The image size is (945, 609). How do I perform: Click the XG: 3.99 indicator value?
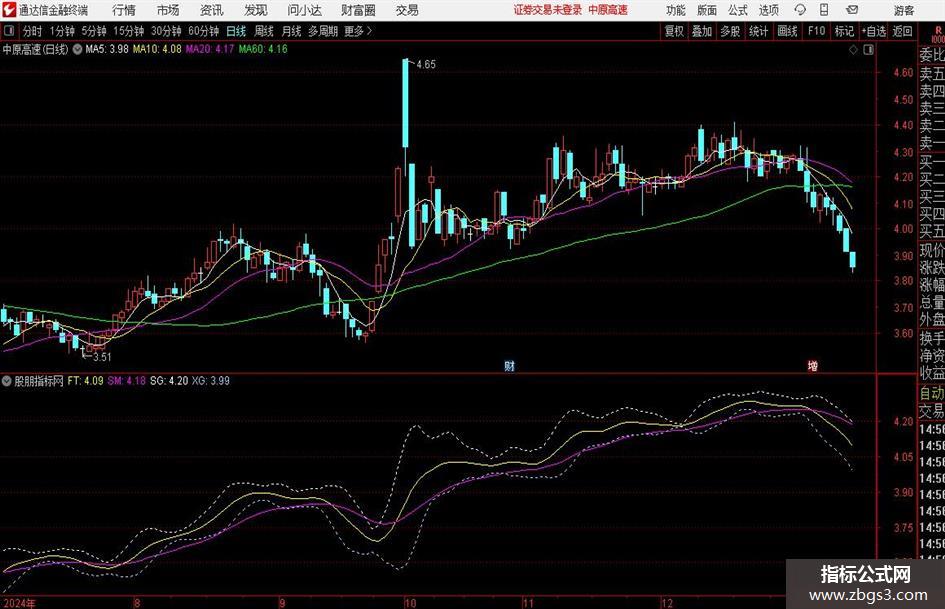pos(211,381)
